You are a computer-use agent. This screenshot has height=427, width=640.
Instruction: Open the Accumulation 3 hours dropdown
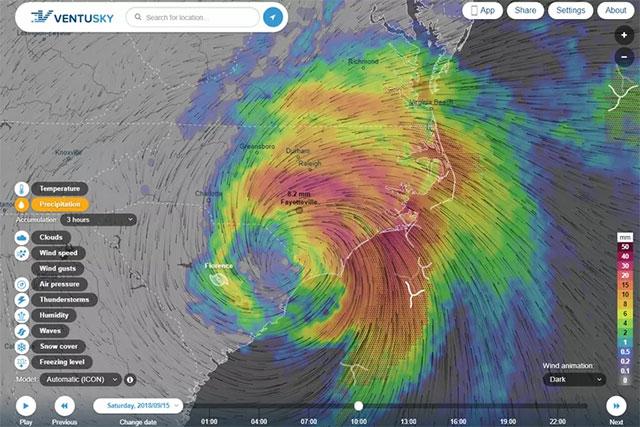(98, 220)
